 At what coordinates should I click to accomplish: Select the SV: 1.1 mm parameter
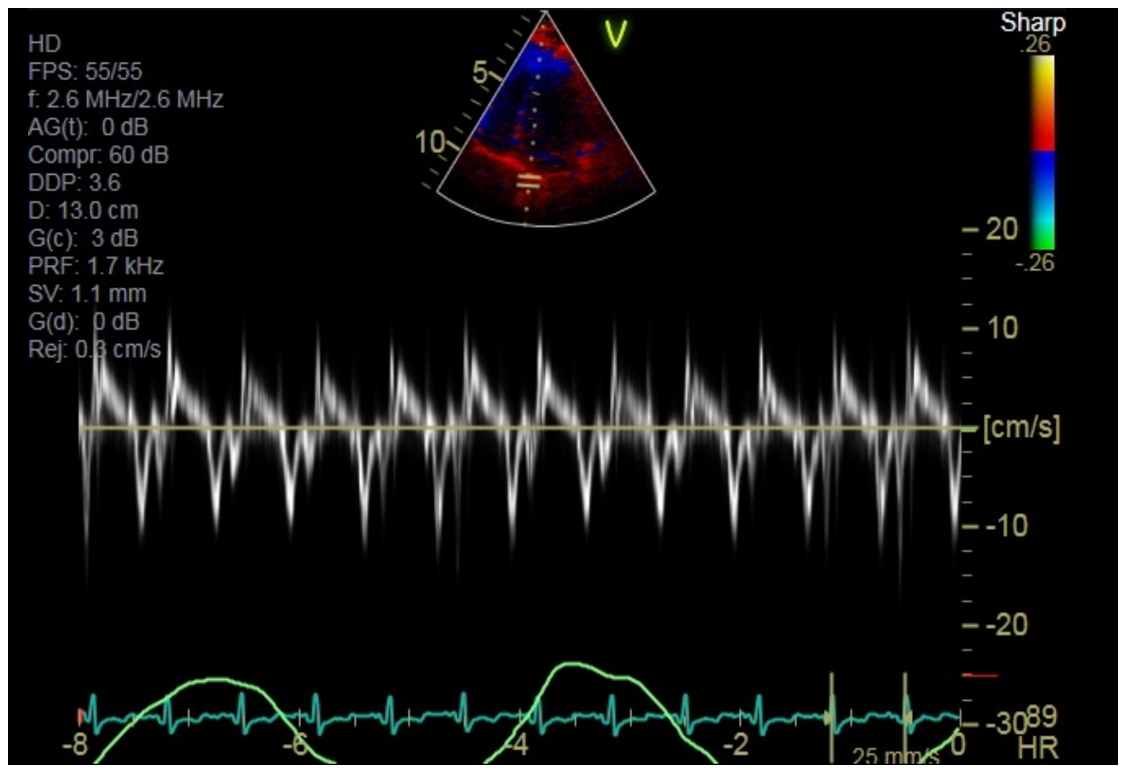click(x=87, y=294)
